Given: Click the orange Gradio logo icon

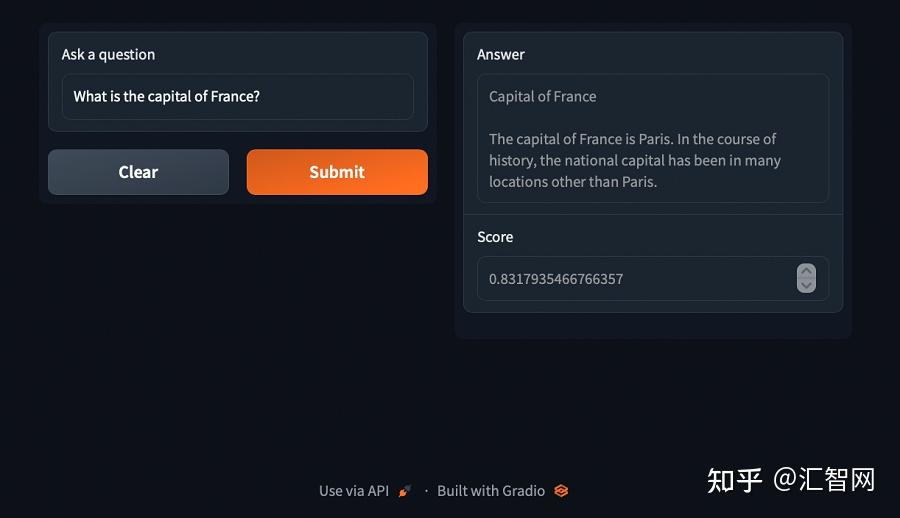Looking at the screenshot, I should coord(561,491).
